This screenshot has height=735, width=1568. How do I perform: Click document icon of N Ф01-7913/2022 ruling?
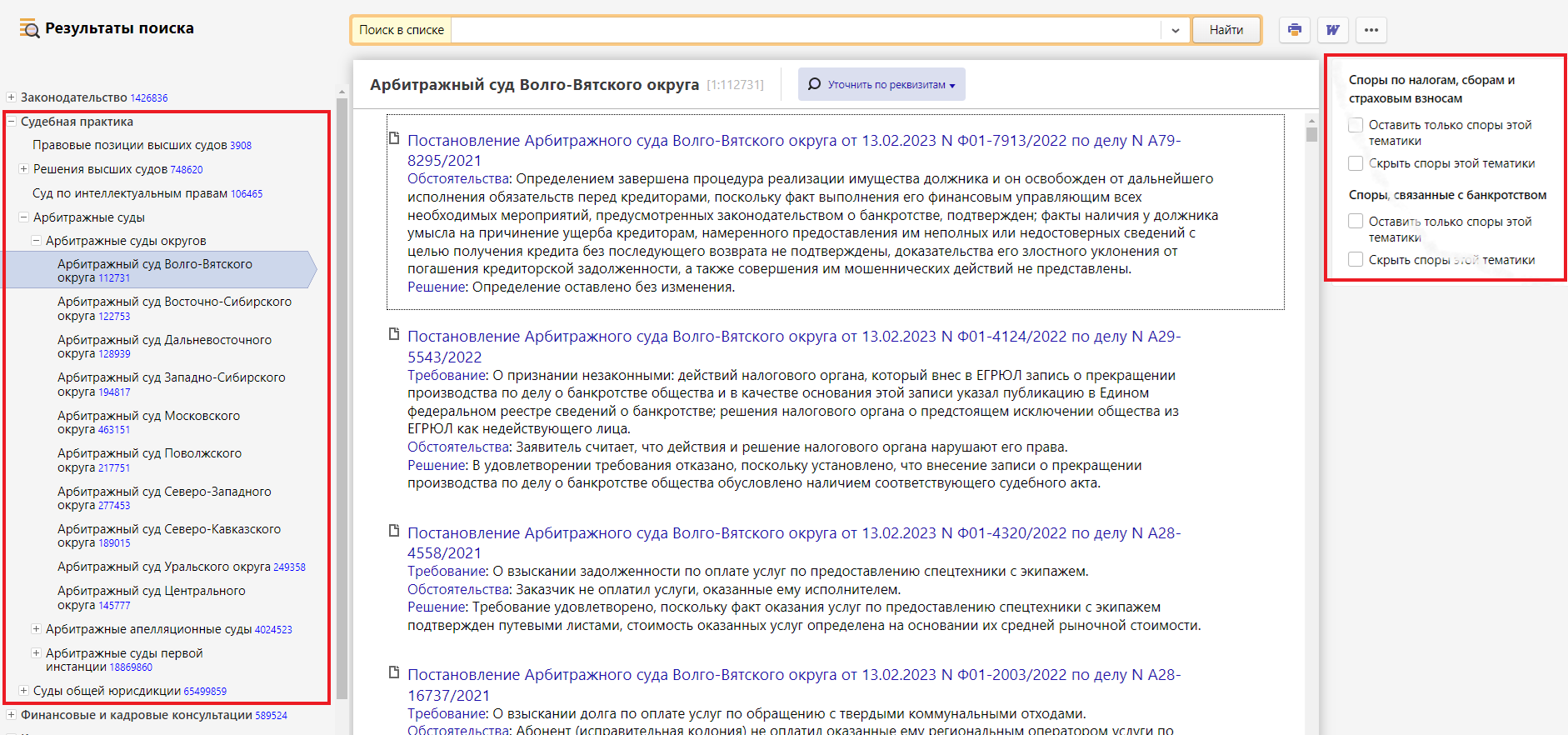click(x=394, y=137)
